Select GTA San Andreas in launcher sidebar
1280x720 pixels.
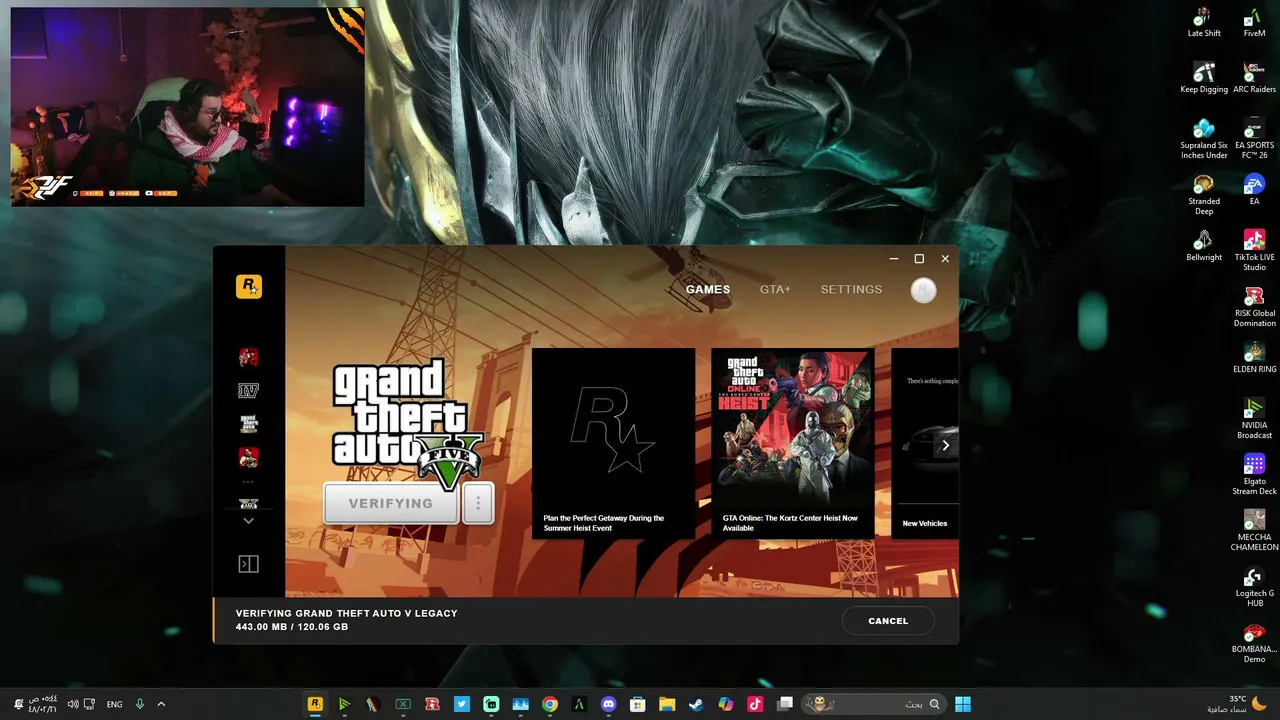[249, 424]
